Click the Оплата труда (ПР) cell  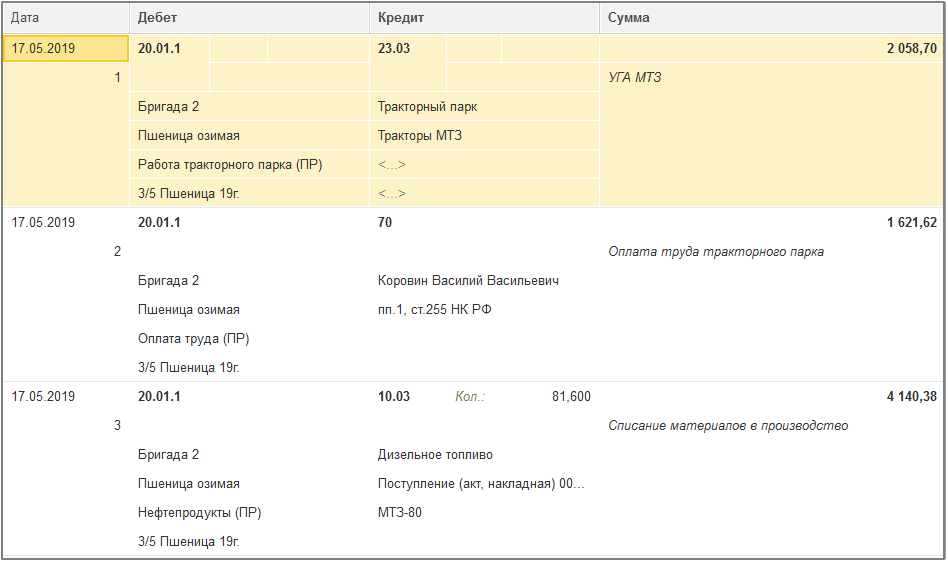[193, 339]
